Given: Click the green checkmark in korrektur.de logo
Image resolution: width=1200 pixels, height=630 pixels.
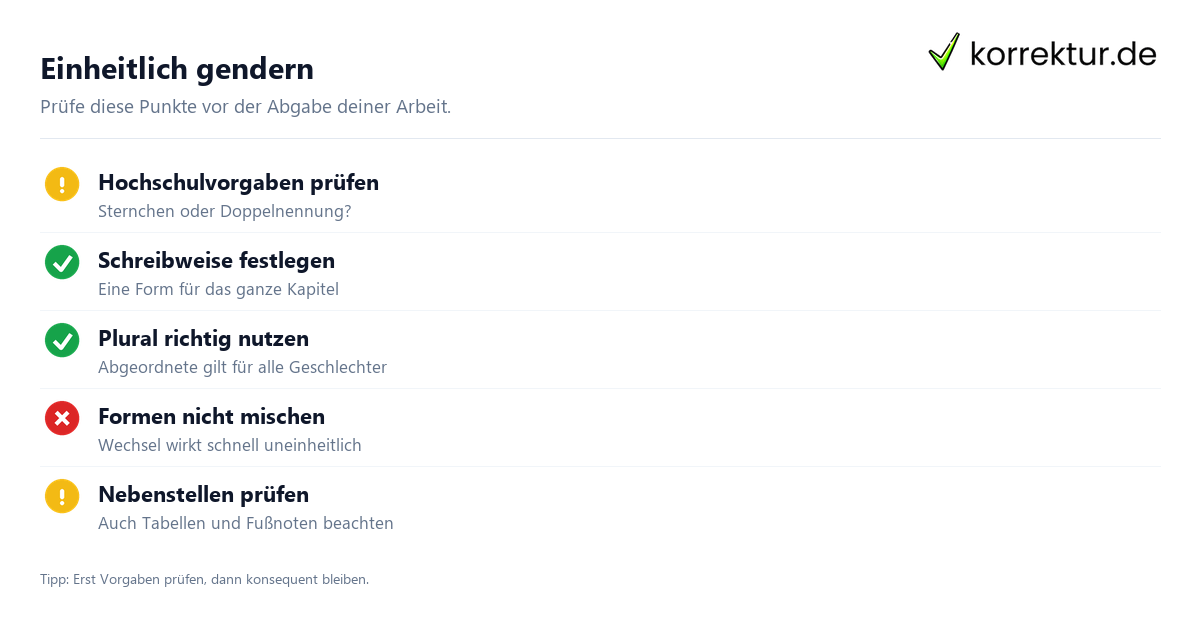Looking at the screenshot, I should pyautogui.click(x=944, y=52).
